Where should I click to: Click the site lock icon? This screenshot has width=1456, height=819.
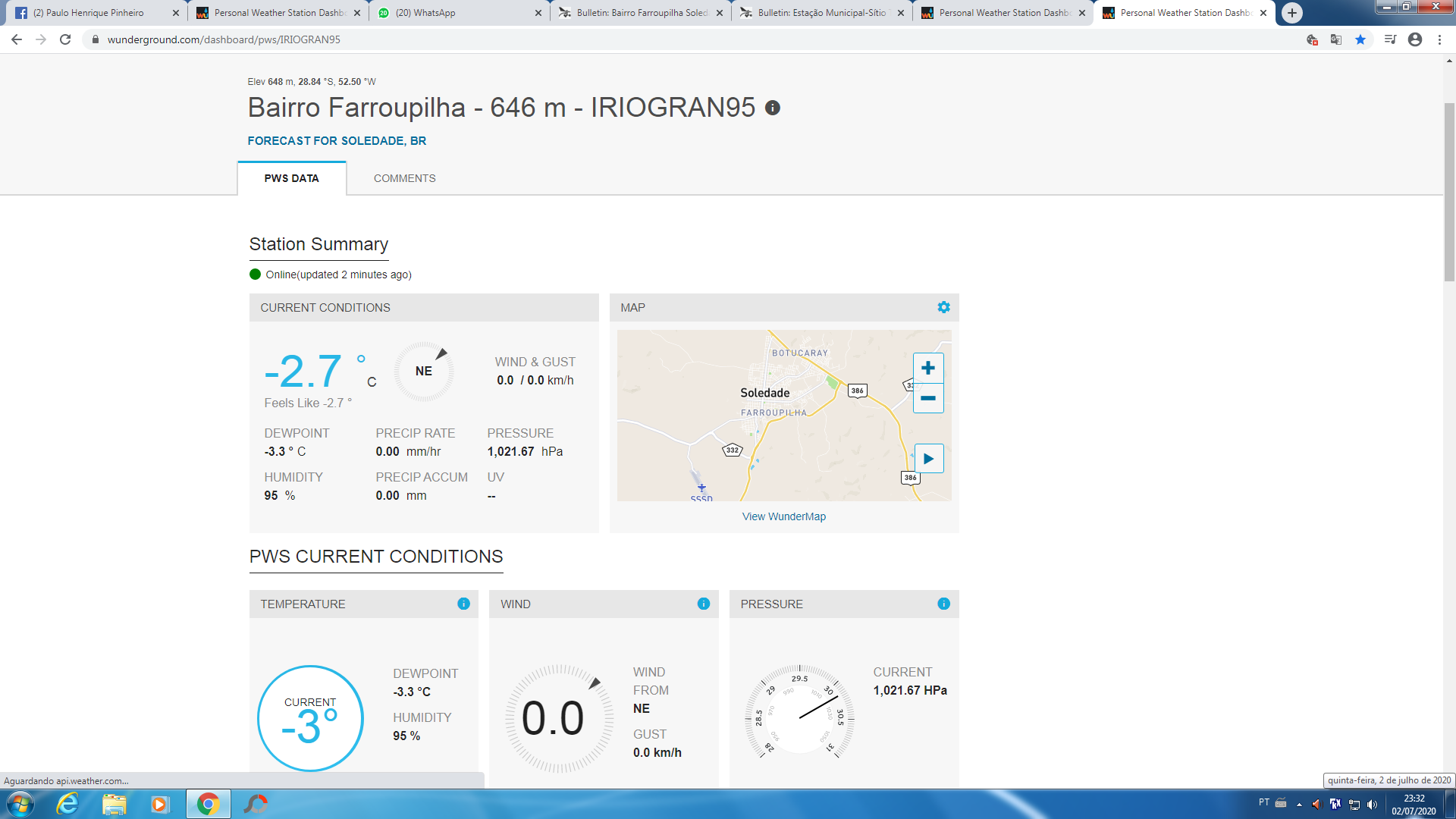click(95, 39)
